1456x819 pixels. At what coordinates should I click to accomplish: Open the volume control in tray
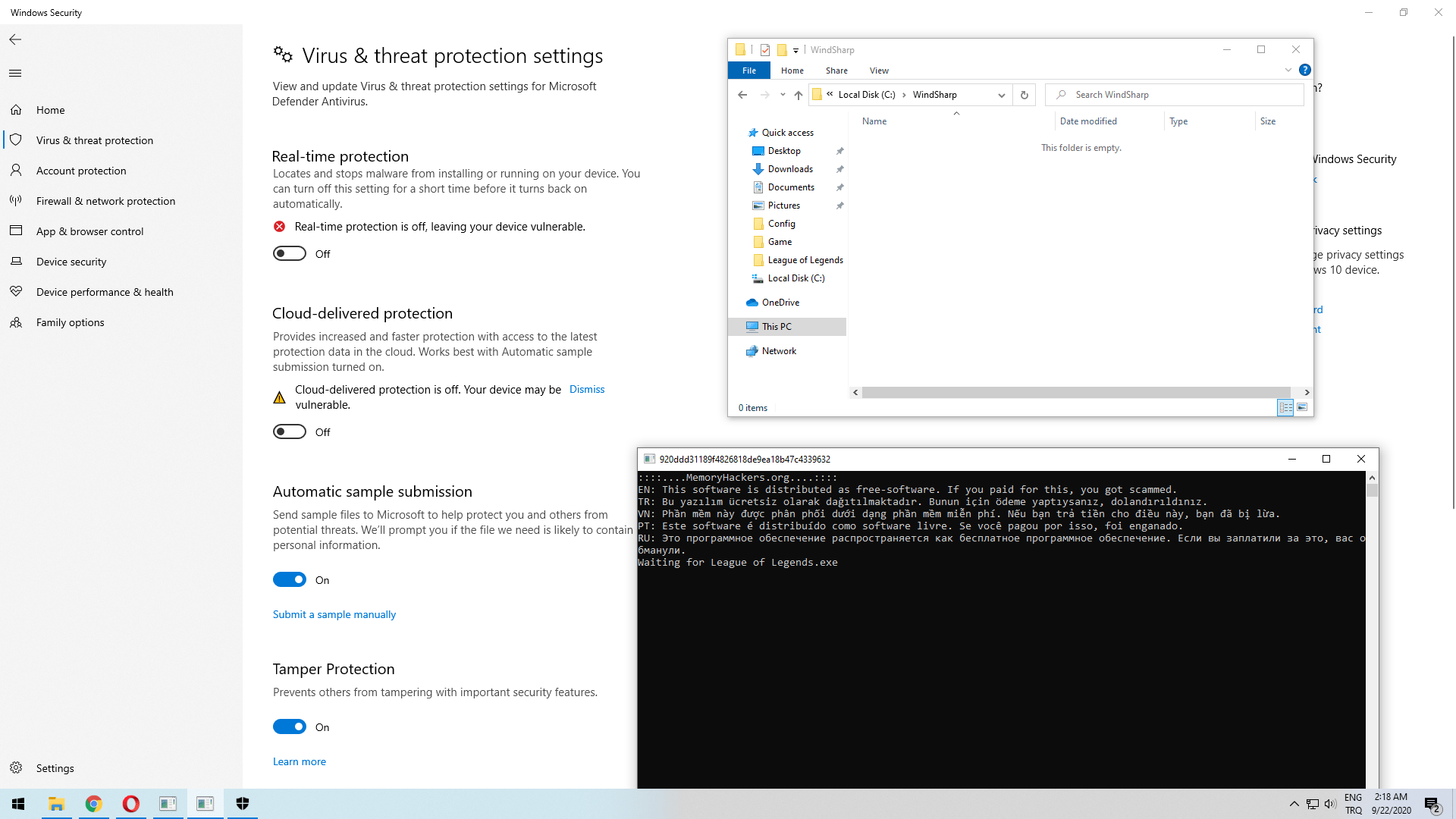[1330, 804]
